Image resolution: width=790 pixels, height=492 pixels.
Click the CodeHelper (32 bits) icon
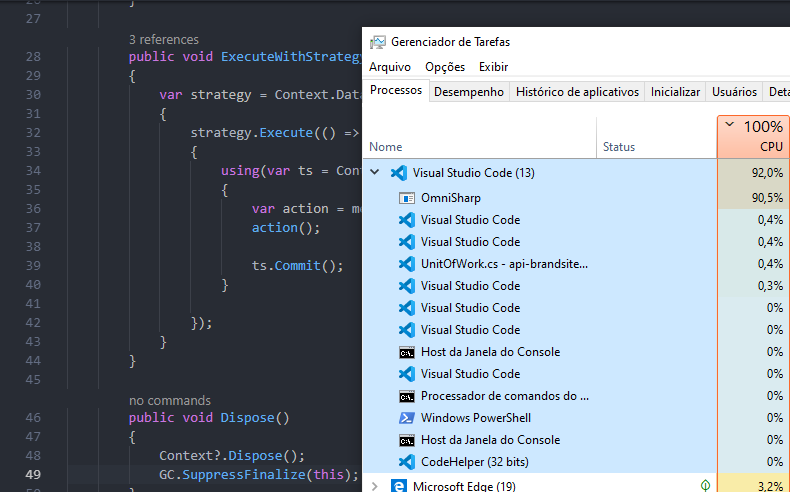click(x=407, y=462)
